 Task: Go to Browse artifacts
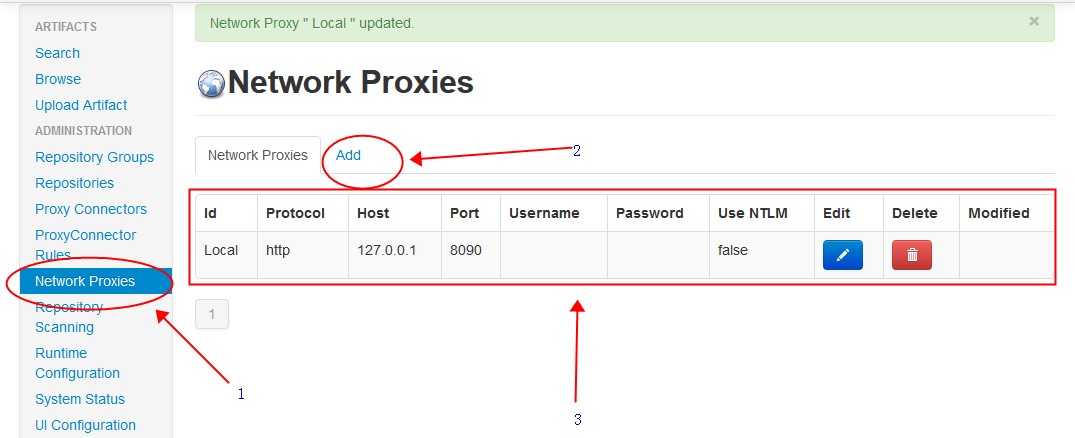pyautogui.click(x=58, y=79)
